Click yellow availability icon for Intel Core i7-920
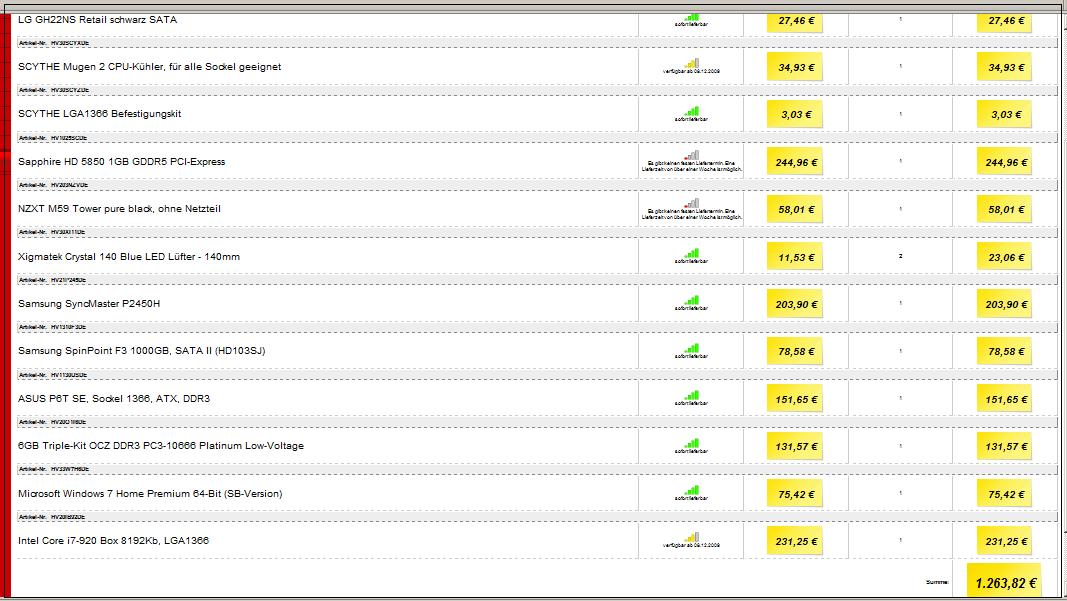 tap(691, 538)
